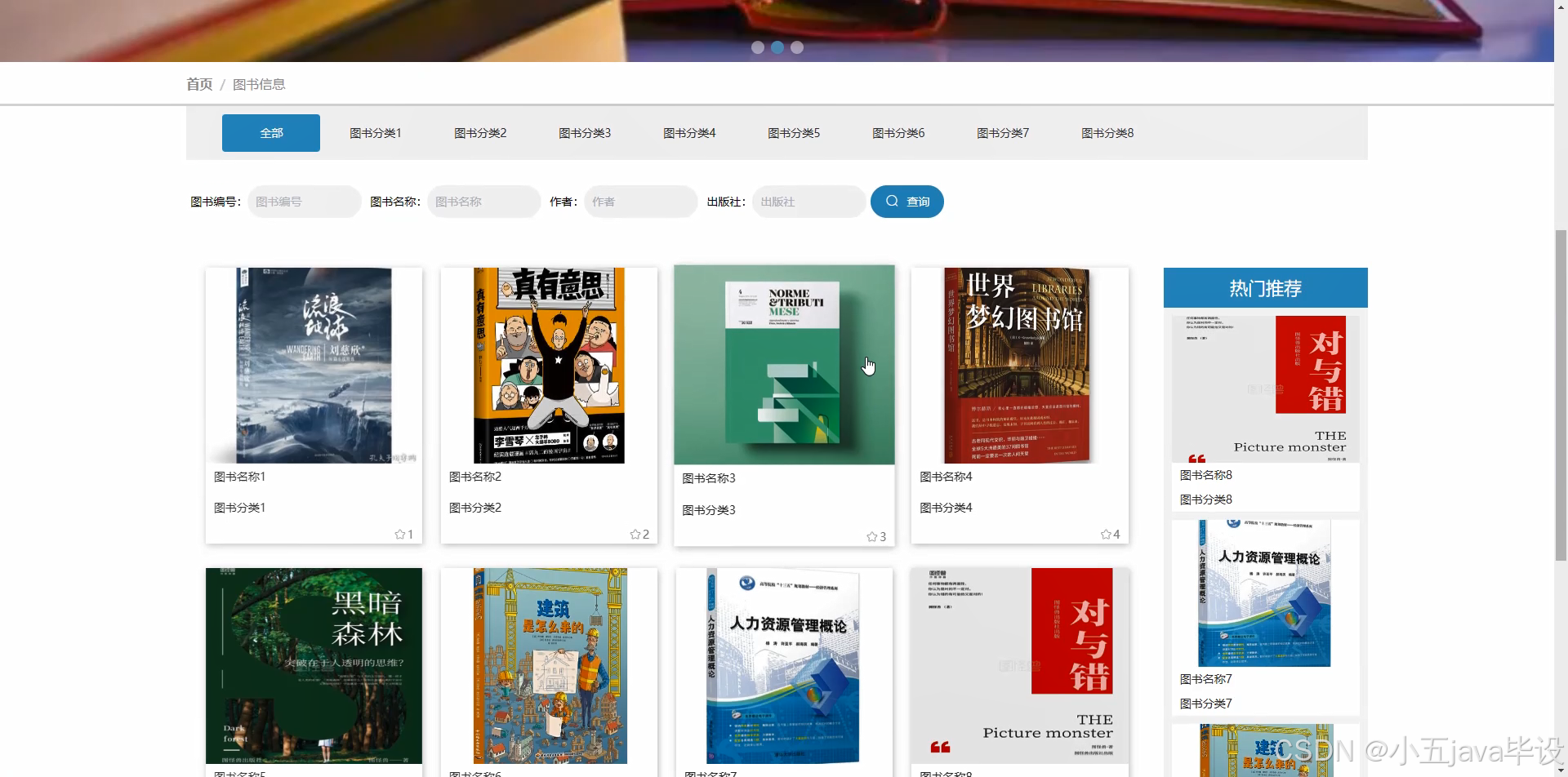Click the 图书名称4 title text
Viewport: 1568px width, 777px height.
click(946, 477)
